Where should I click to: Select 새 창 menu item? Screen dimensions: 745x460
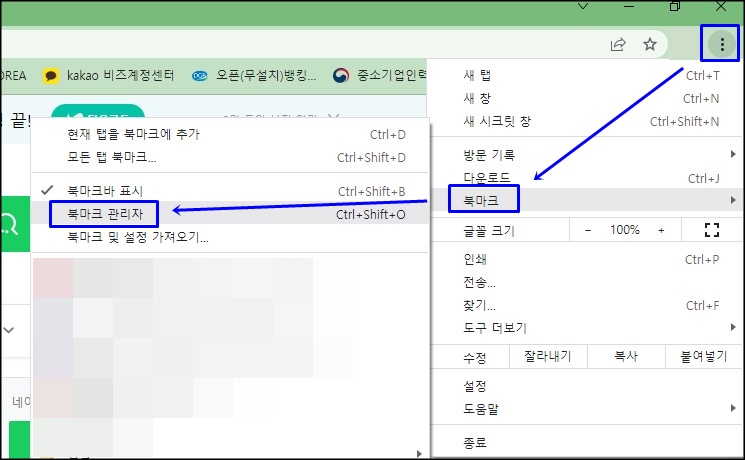tap(587, 98)
